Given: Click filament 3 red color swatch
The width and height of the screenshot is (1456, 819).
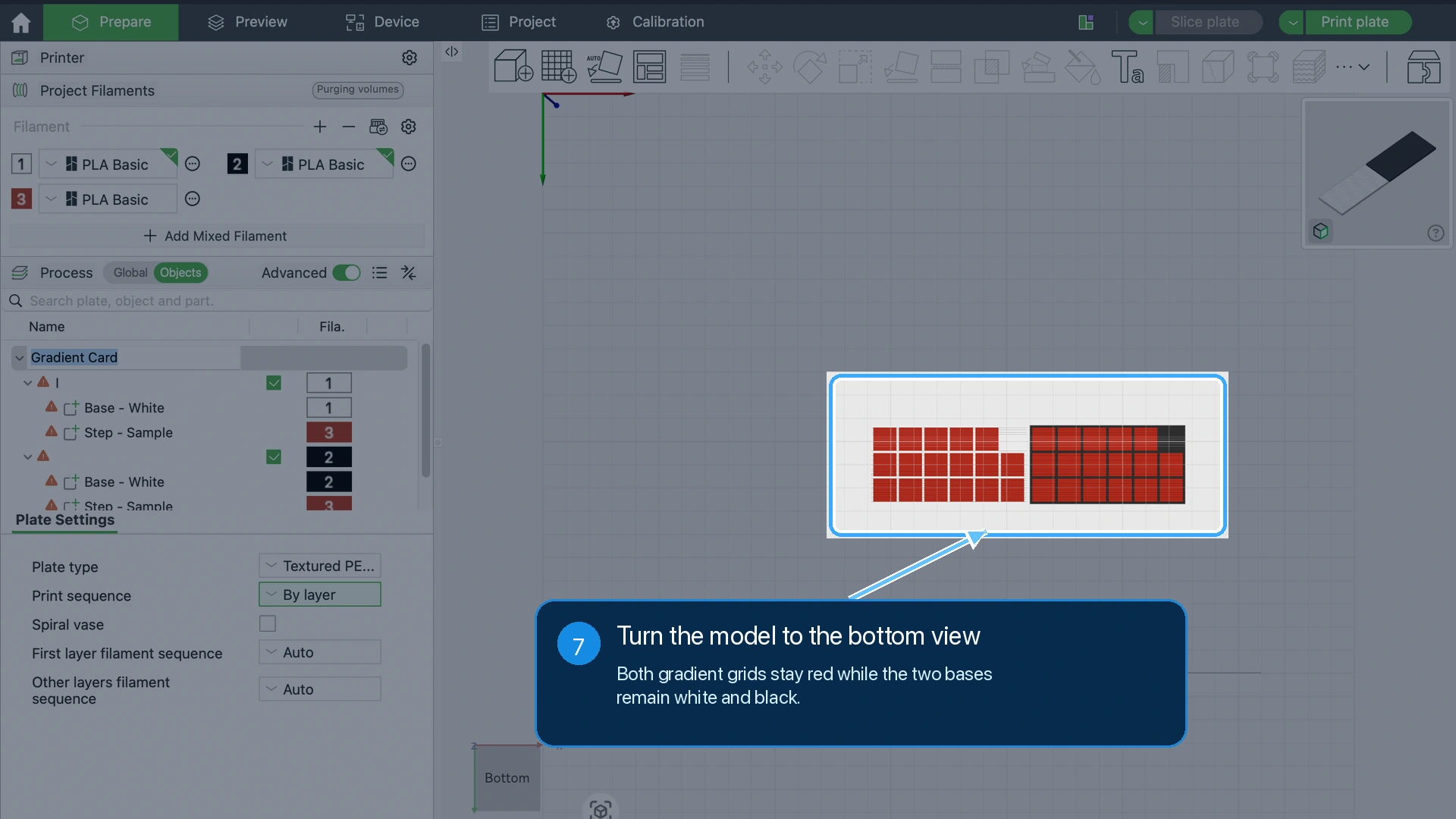Looking at the screenshot, I should [x=21, y=199].
